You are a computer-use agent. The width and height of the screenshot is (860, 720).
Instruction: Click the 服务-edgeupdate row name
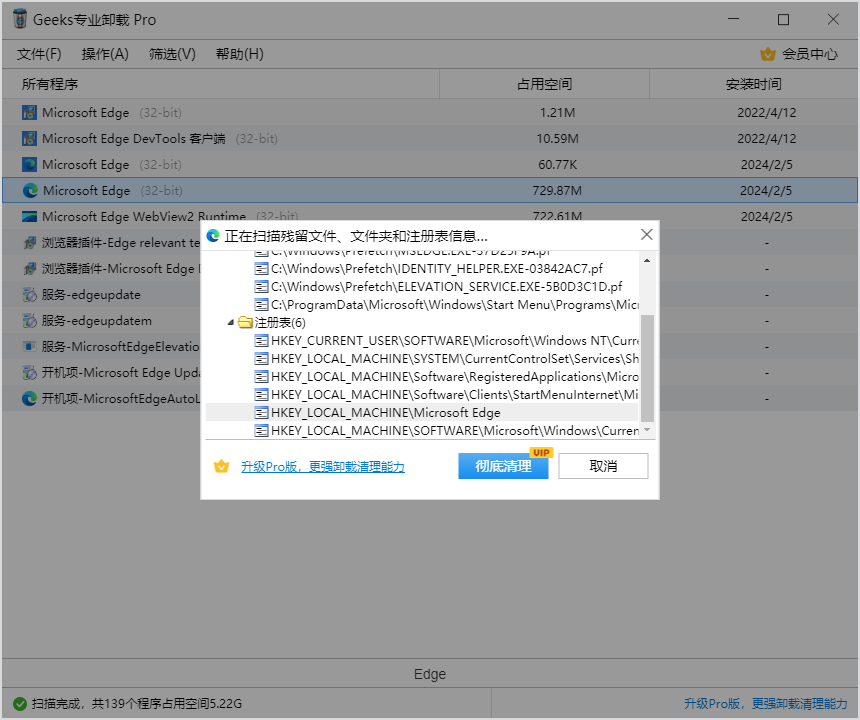click(91, 294)
